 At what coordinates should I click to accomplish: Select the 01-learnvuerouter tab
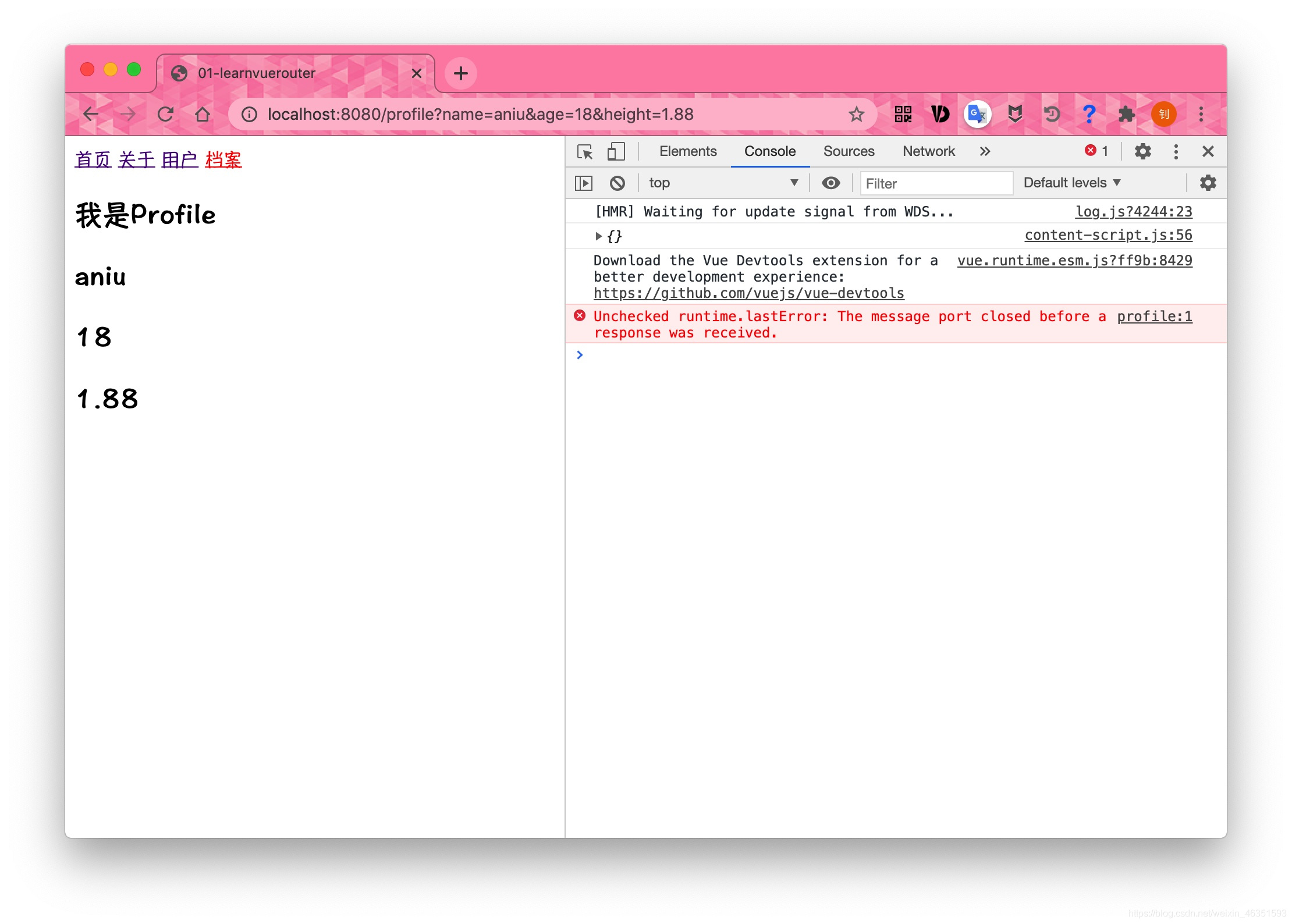point(296,73)
